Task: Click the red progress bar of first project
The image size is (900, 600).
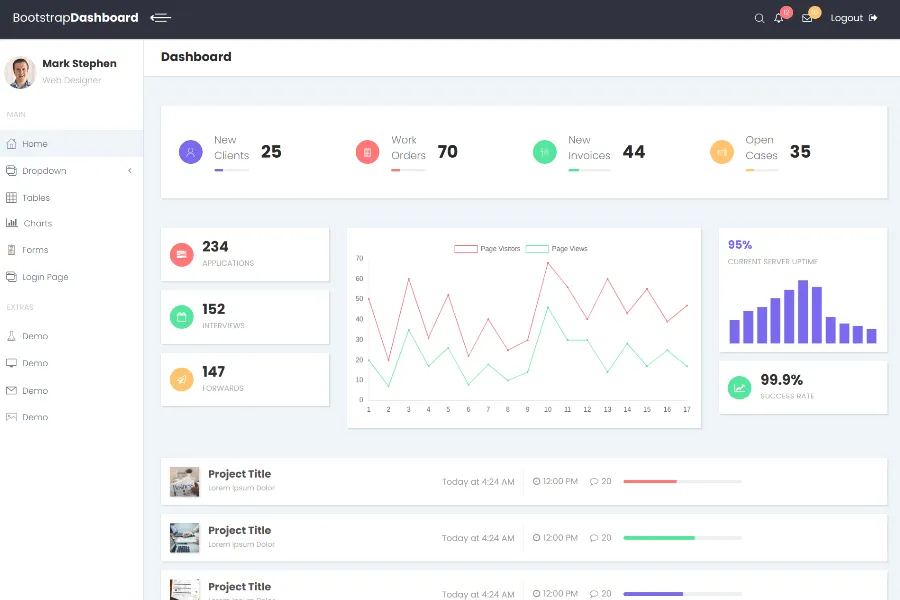Action: [650, 481]
